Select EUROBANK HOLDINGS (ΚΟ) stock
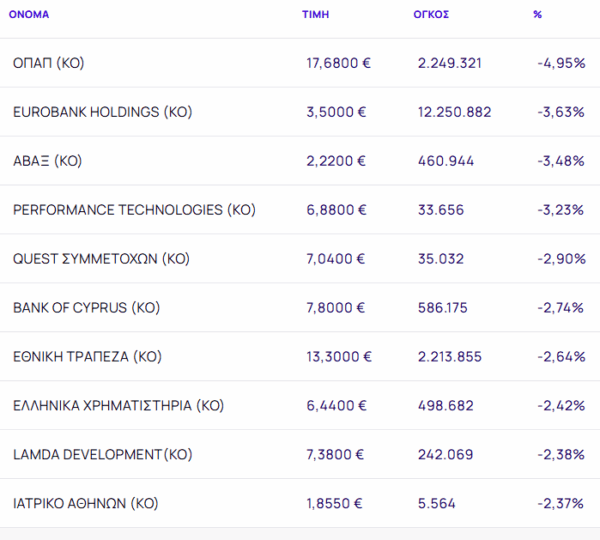 tap(101, 112)
